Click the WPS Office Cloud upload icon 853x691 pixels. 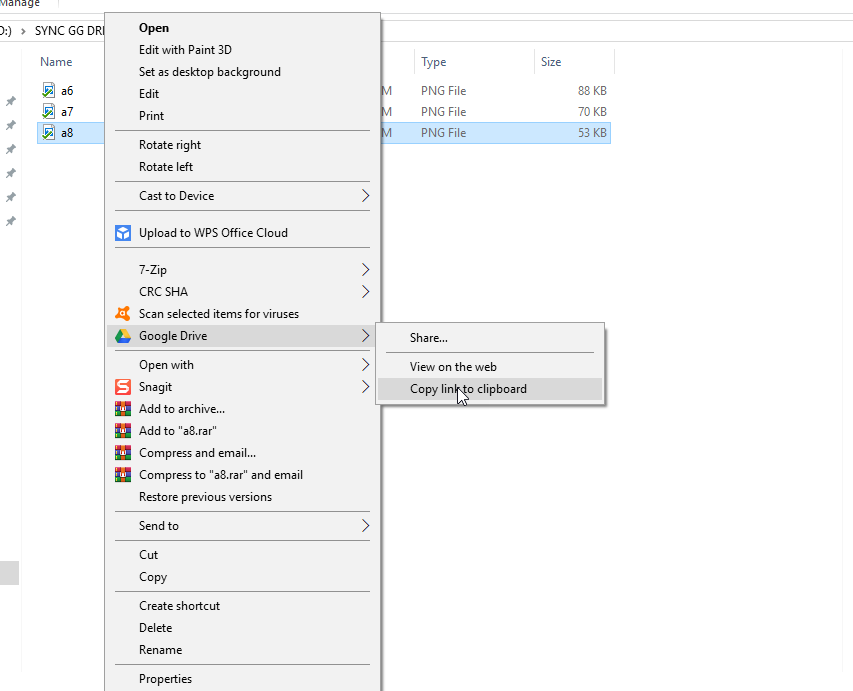[x=123, y=233]
